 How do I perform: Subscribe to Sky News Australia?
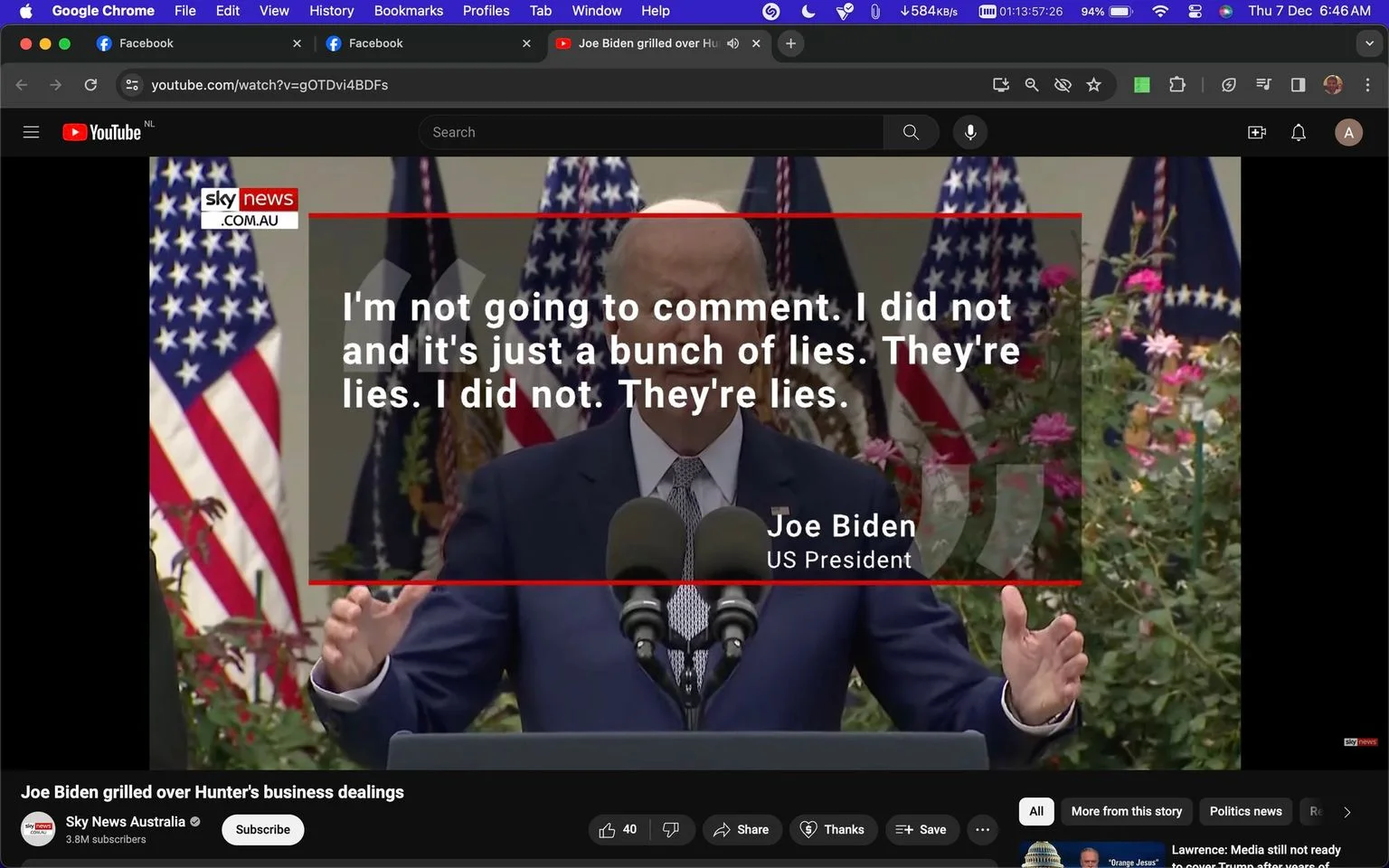coord(263,829)
